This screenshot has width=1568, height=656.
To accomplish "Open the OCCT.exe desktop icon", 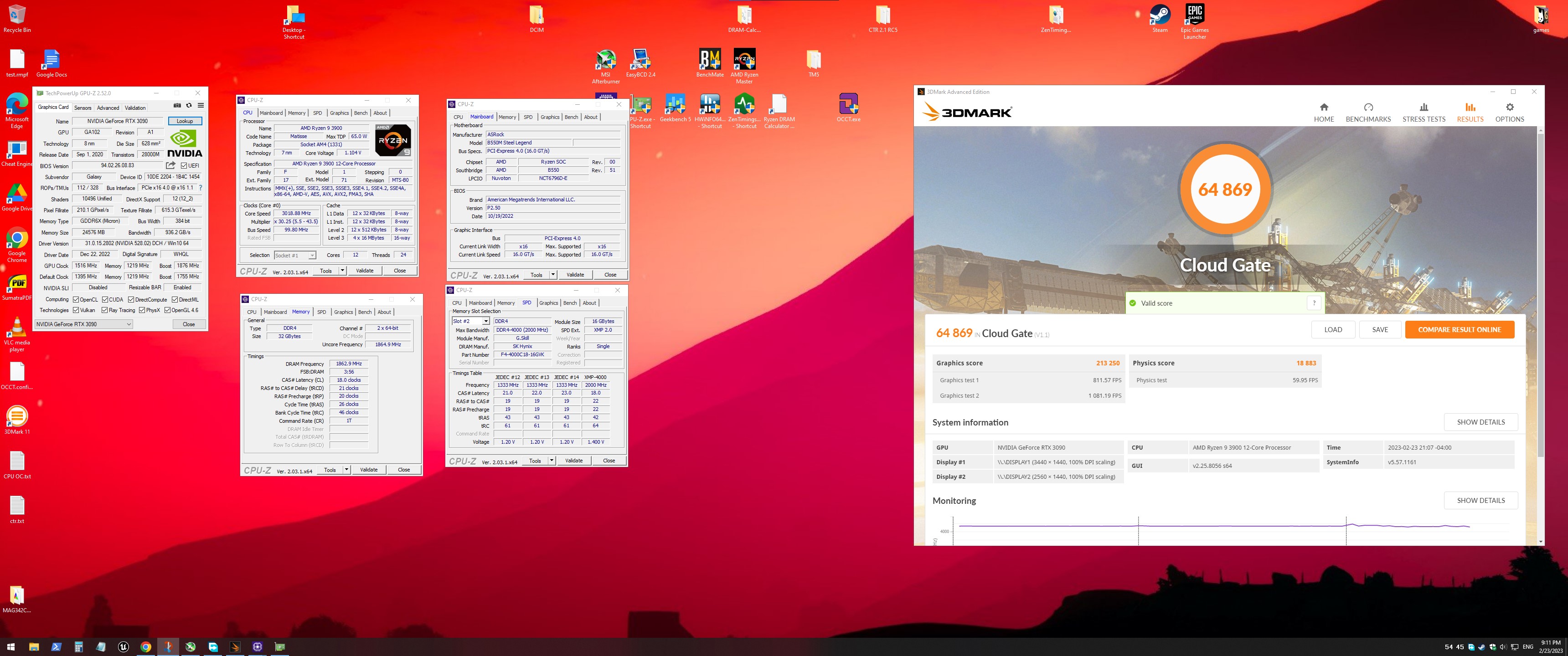I will point(848,108).
